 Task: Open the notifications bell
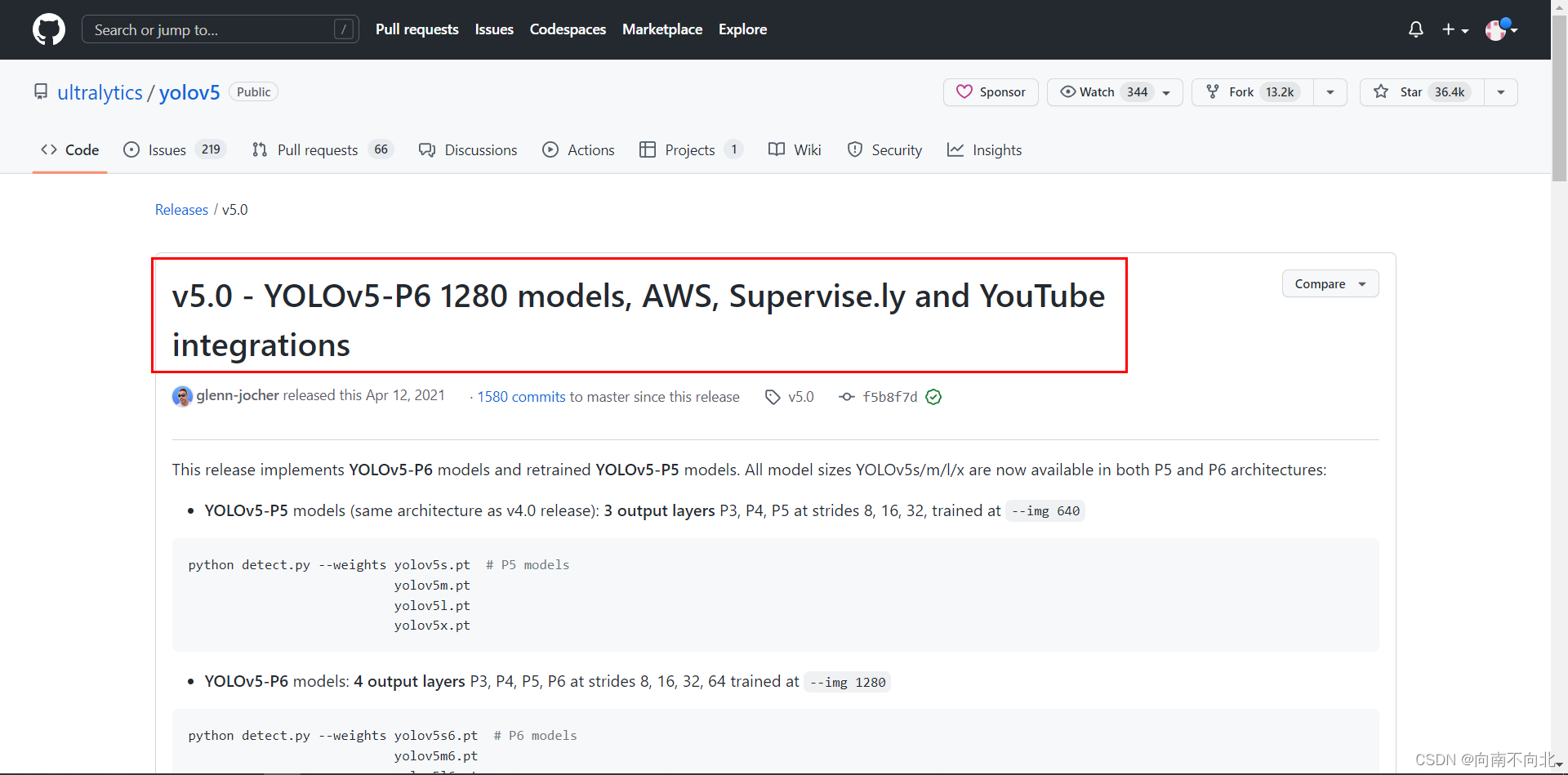[x=1416, y=29]
